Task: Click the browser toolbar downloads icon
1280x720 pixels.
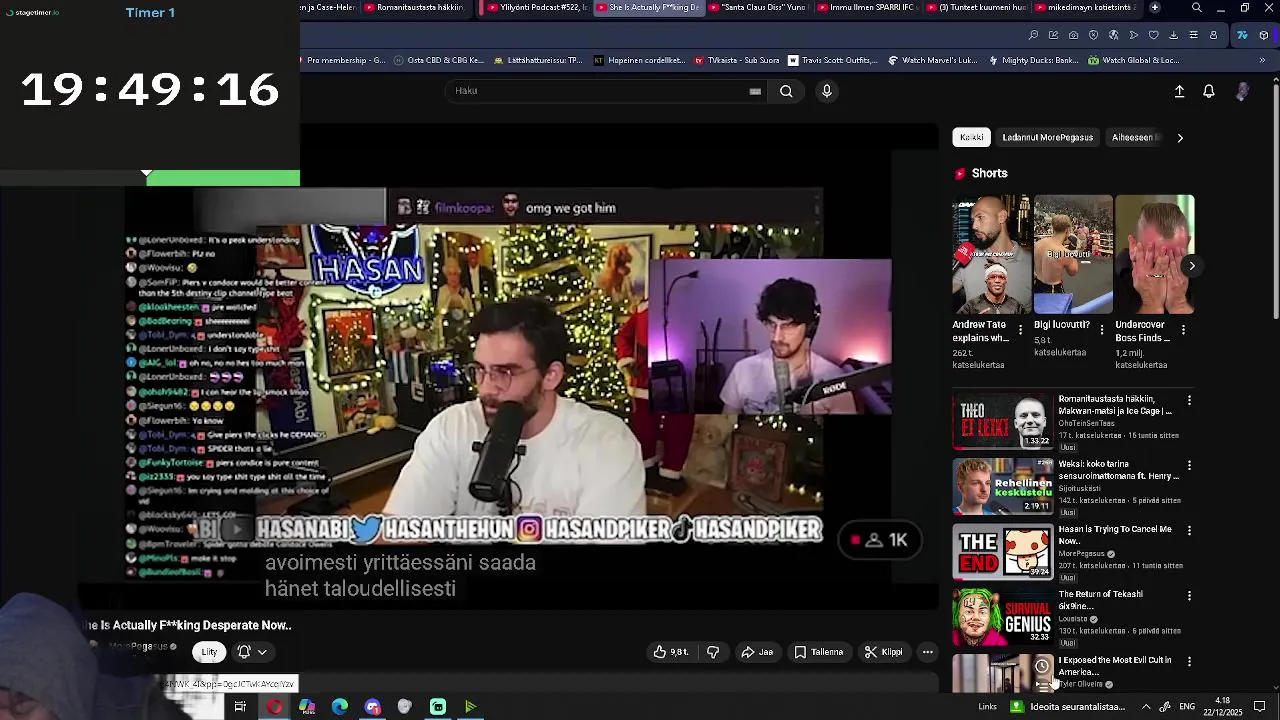Action: (x=1173, y=35)
